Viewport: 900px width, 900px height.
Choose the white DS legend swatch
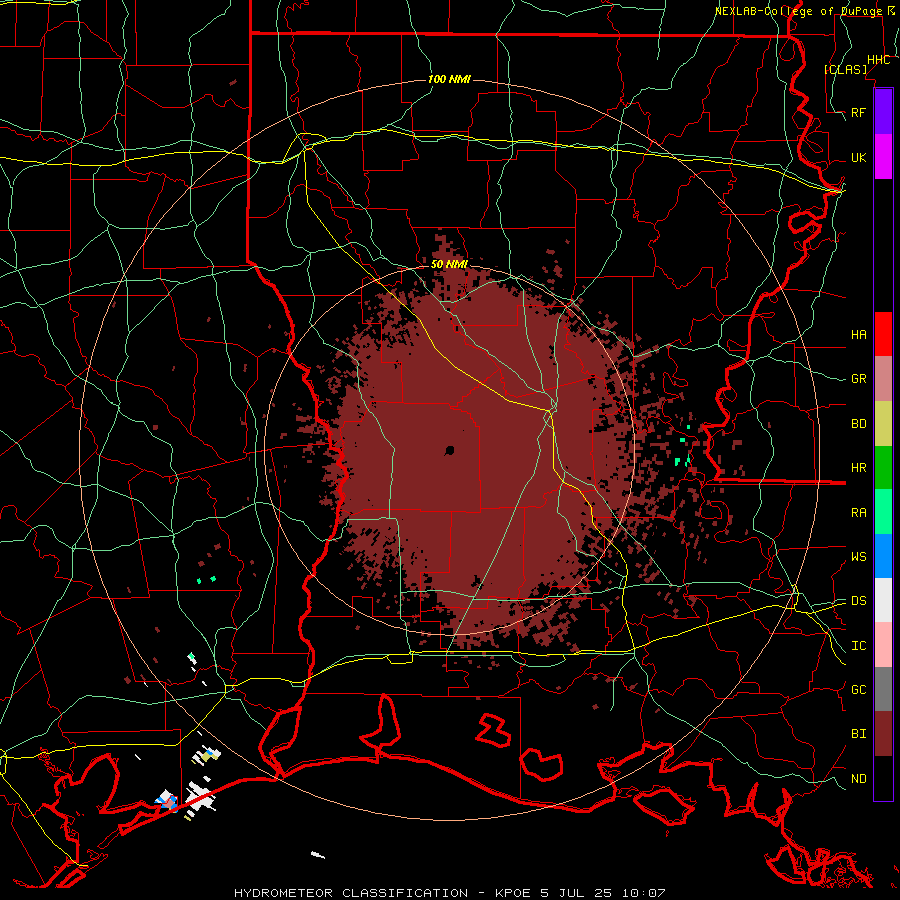(883, 600)
